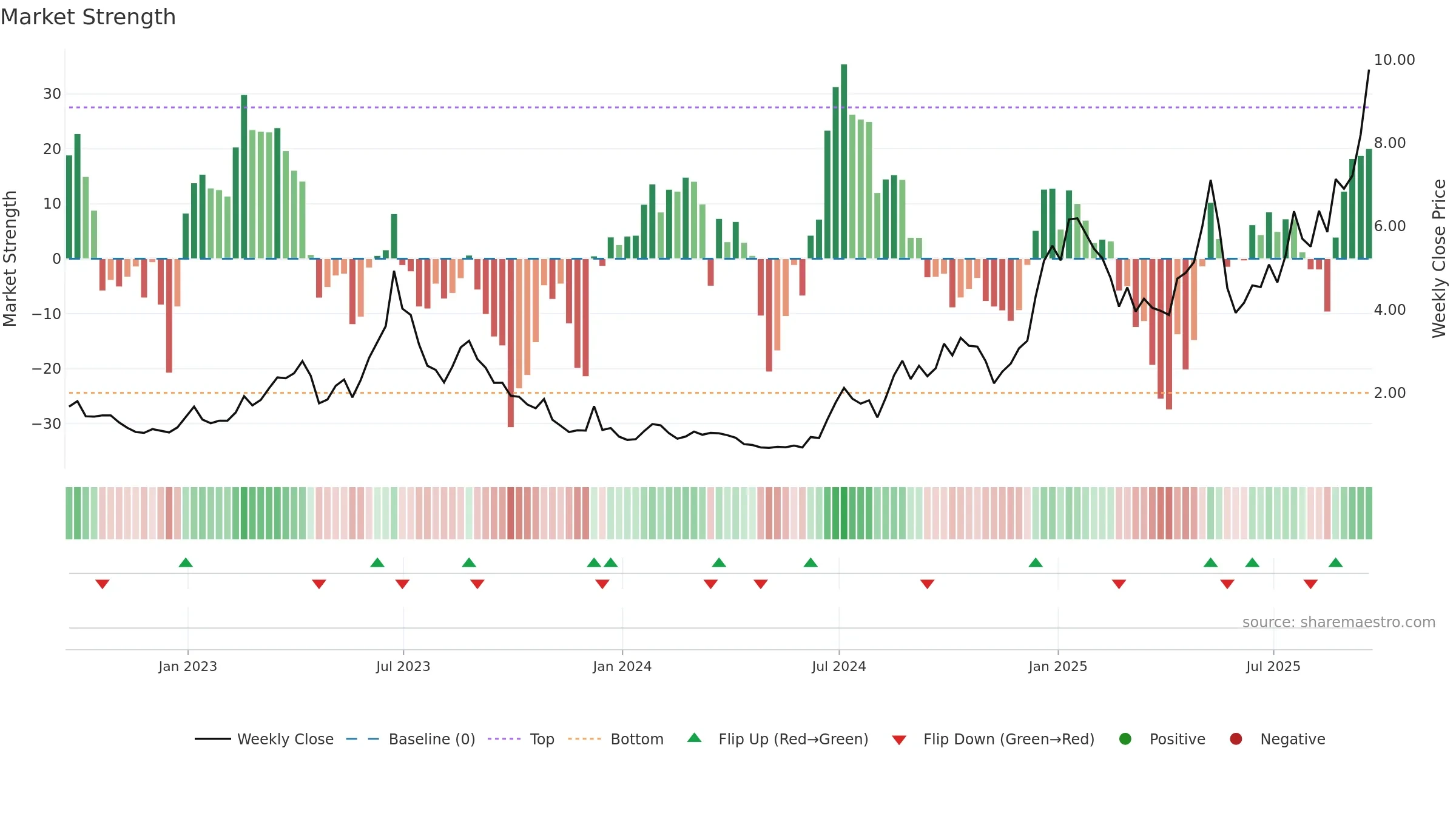Click the Jul 2023 x-axis label

click(403, 666)
